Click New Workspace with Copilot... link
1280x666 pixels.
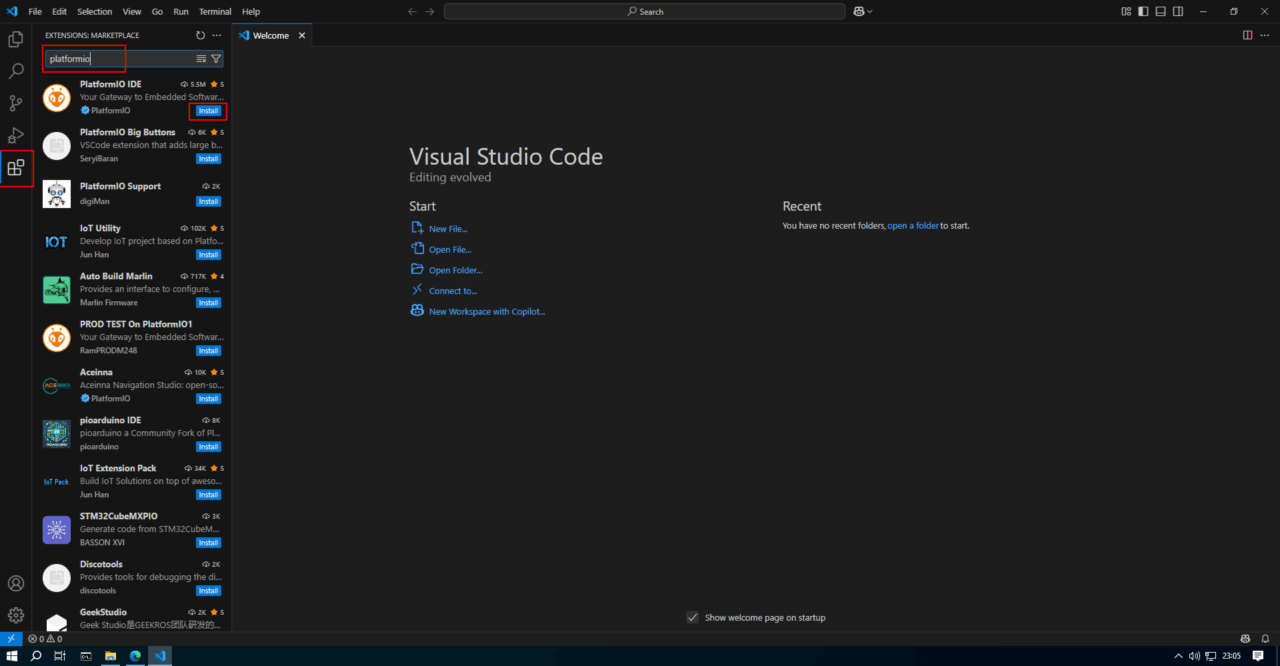(487, 312)
